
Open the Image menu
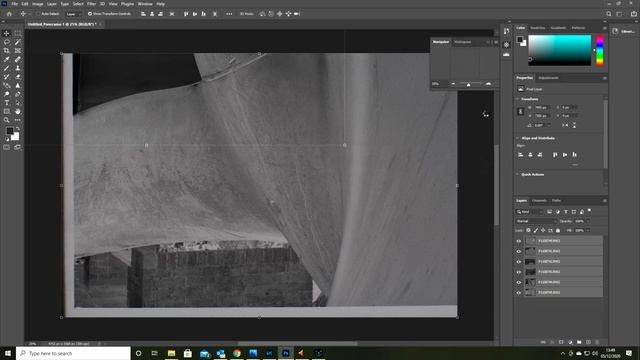point(38,4)
